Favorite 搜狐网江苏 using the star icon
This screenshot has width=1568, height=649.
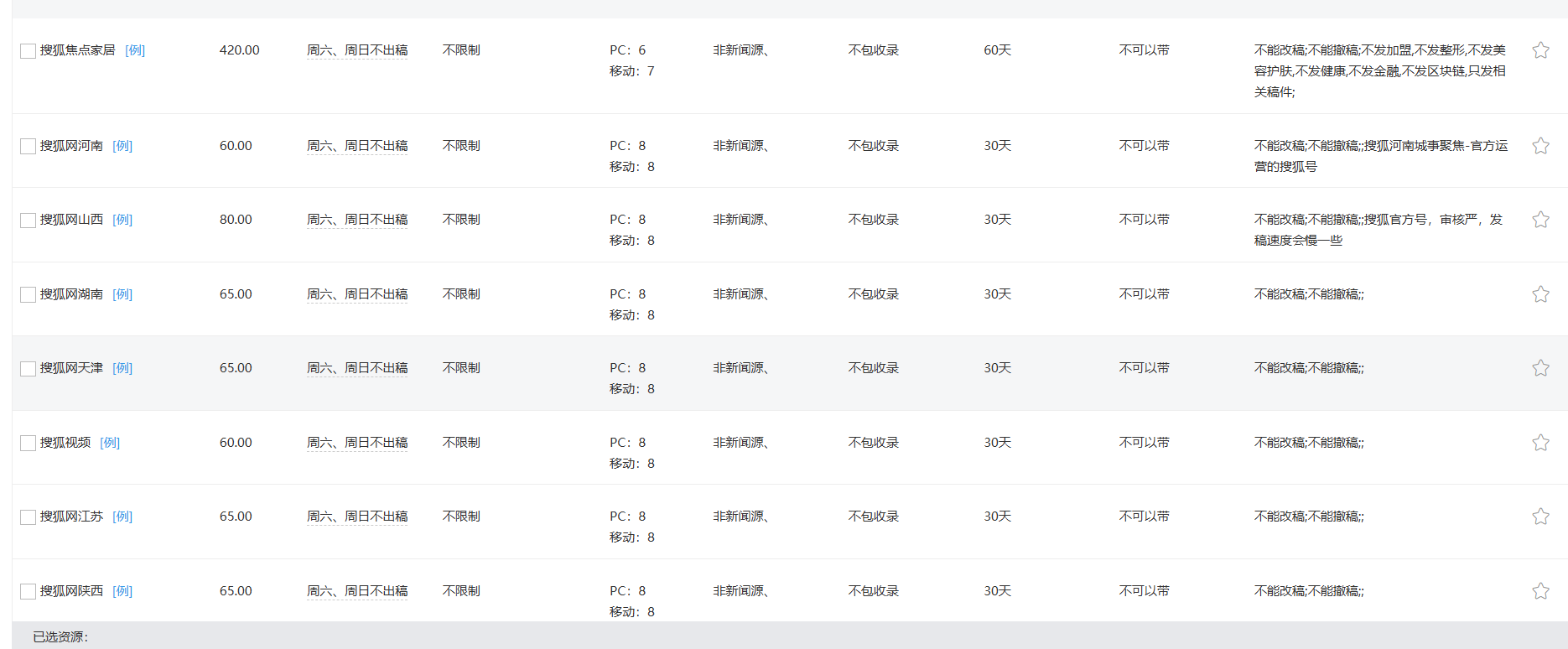coord(1540,517)
